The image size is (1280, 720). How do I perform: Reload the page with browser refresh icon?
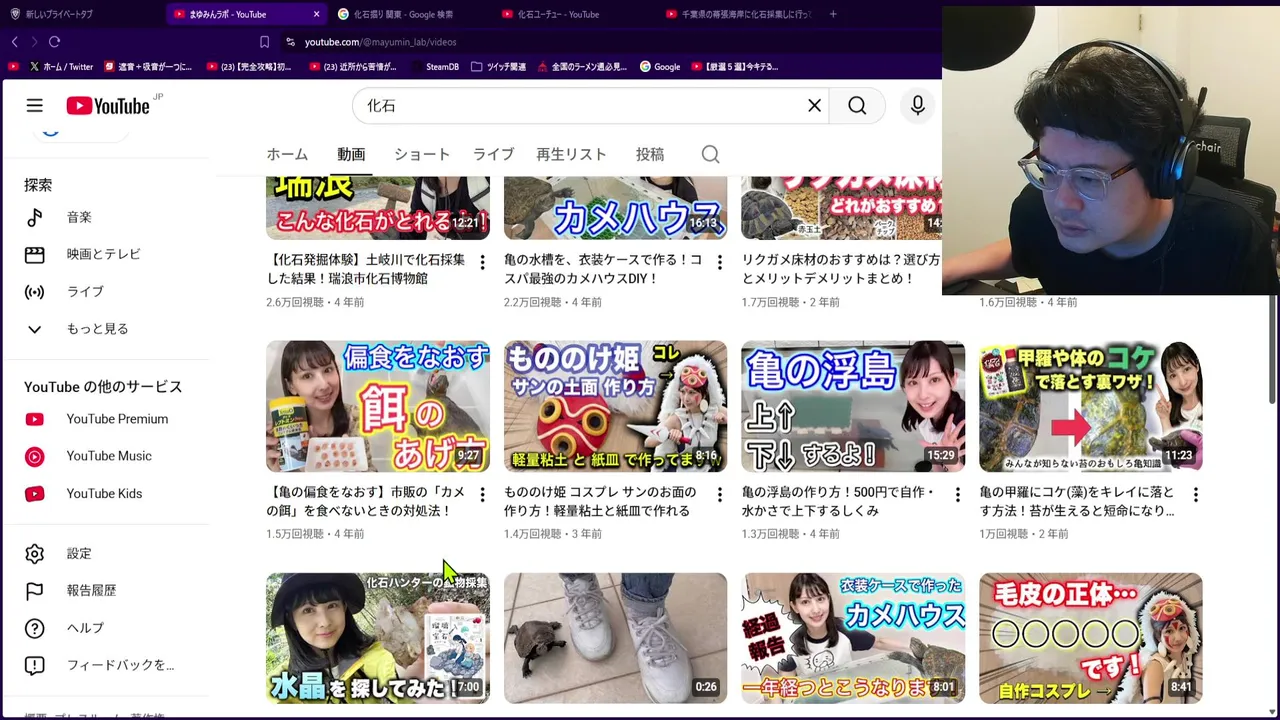[54, 42]
